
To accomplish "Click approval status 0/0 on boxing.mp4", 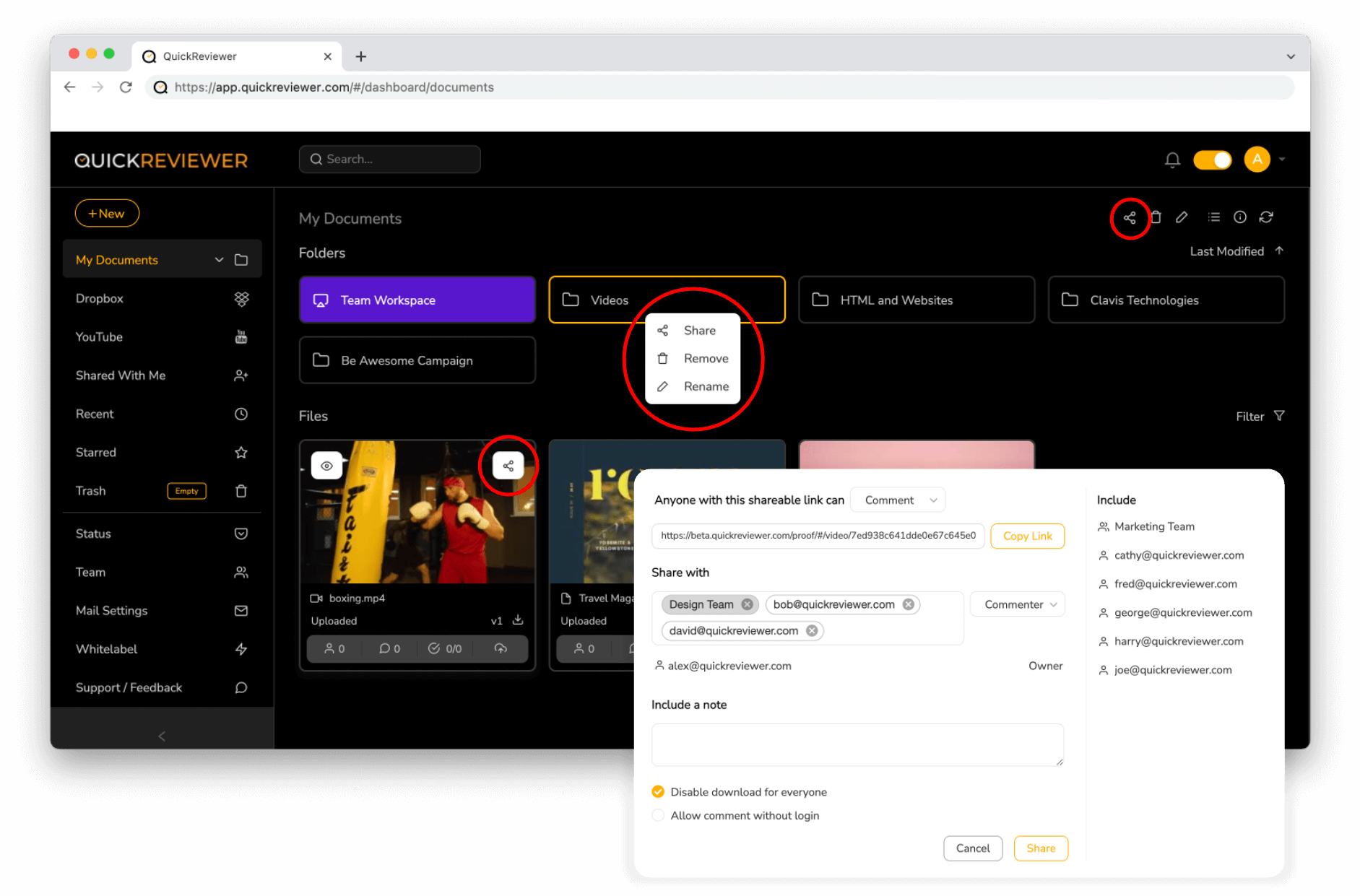I will [445, 648].
